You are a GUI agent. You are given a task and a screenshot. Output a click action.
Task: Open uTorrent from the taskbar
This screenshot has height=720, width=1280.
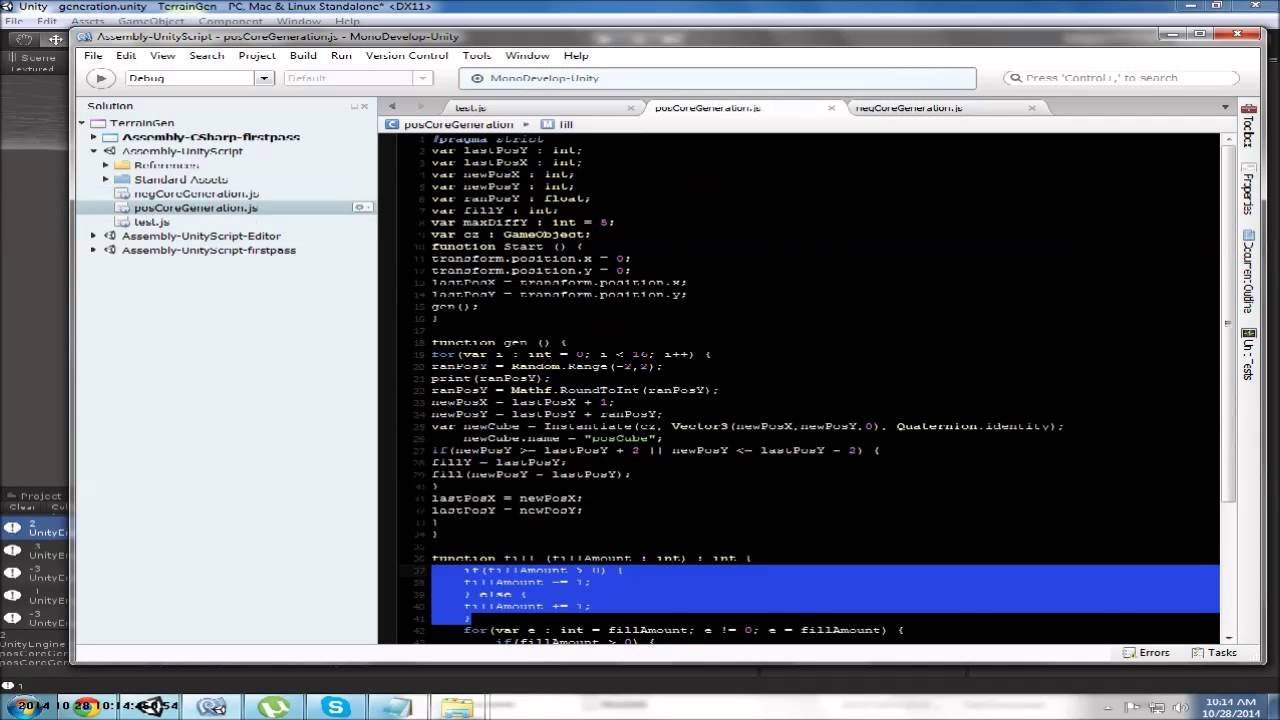click(x=272, y=707)
